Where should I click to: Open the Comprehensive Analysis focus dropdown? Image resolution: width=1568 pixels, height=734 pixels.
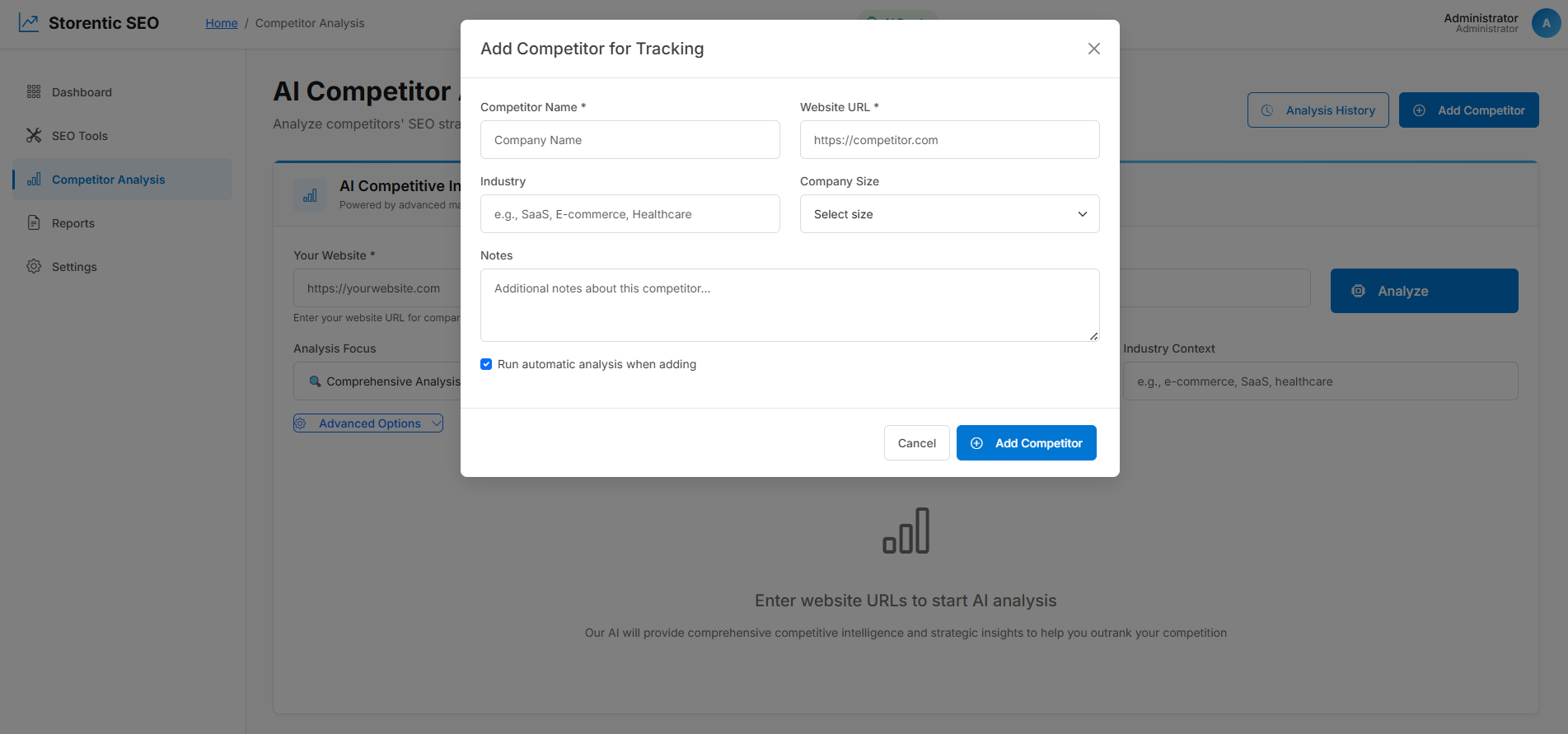pyautogui.click(x=377, y=381)
